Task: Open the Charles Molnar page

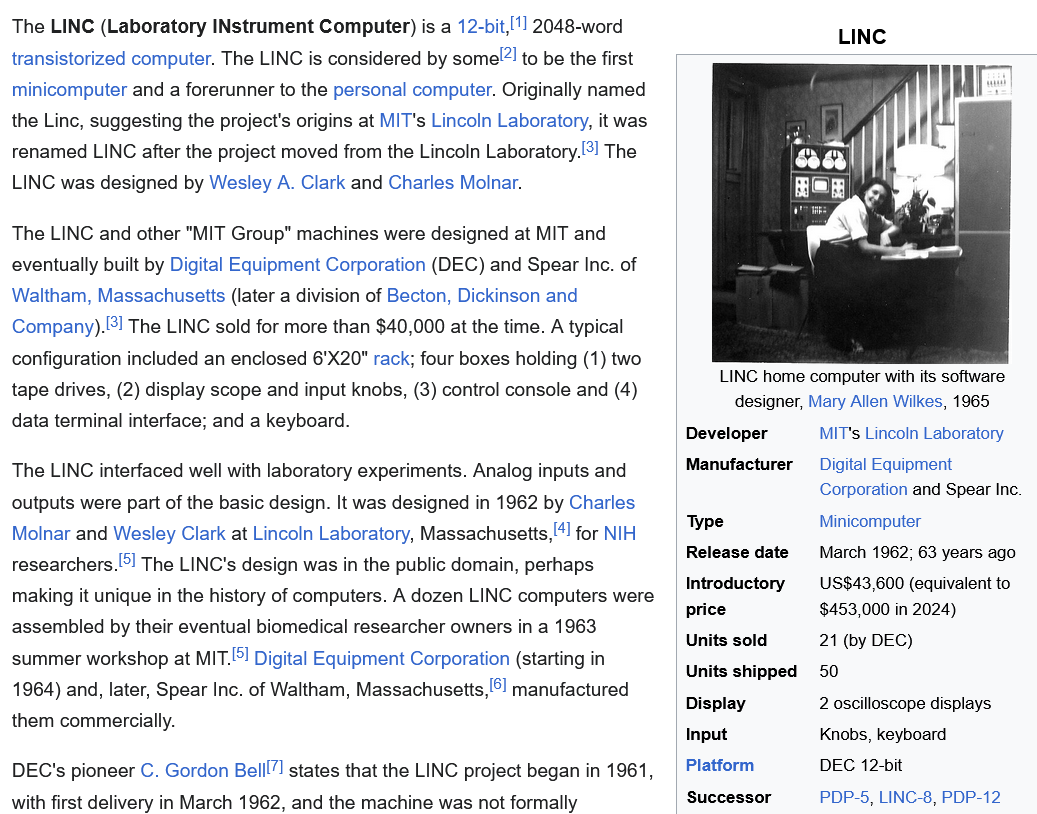Action: coord(450,182)
